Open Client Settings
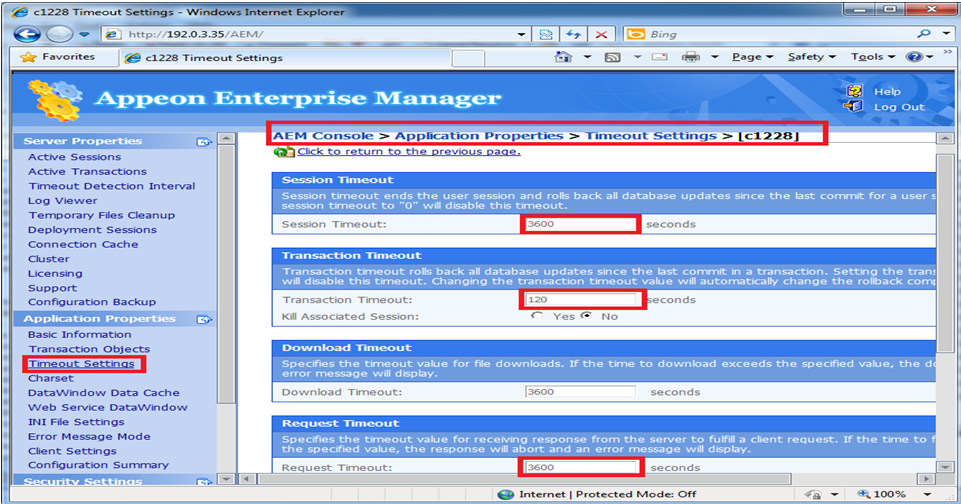This screenshot has height=504, width=961. pos(72,451)
